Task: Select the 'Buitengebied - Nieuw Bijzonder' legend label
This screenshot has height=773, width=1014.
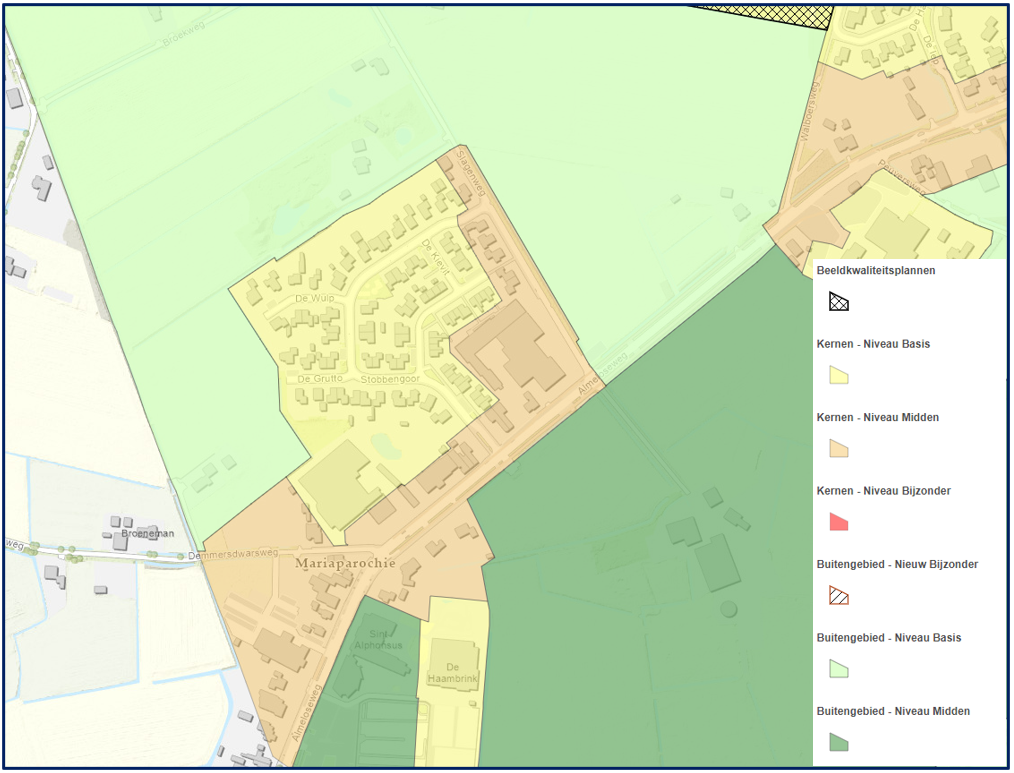Action: (897, 564)
